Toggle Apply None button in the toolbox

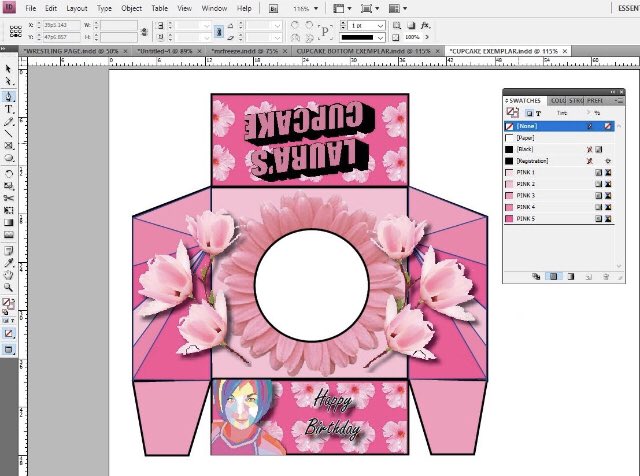tap(8, 334)
